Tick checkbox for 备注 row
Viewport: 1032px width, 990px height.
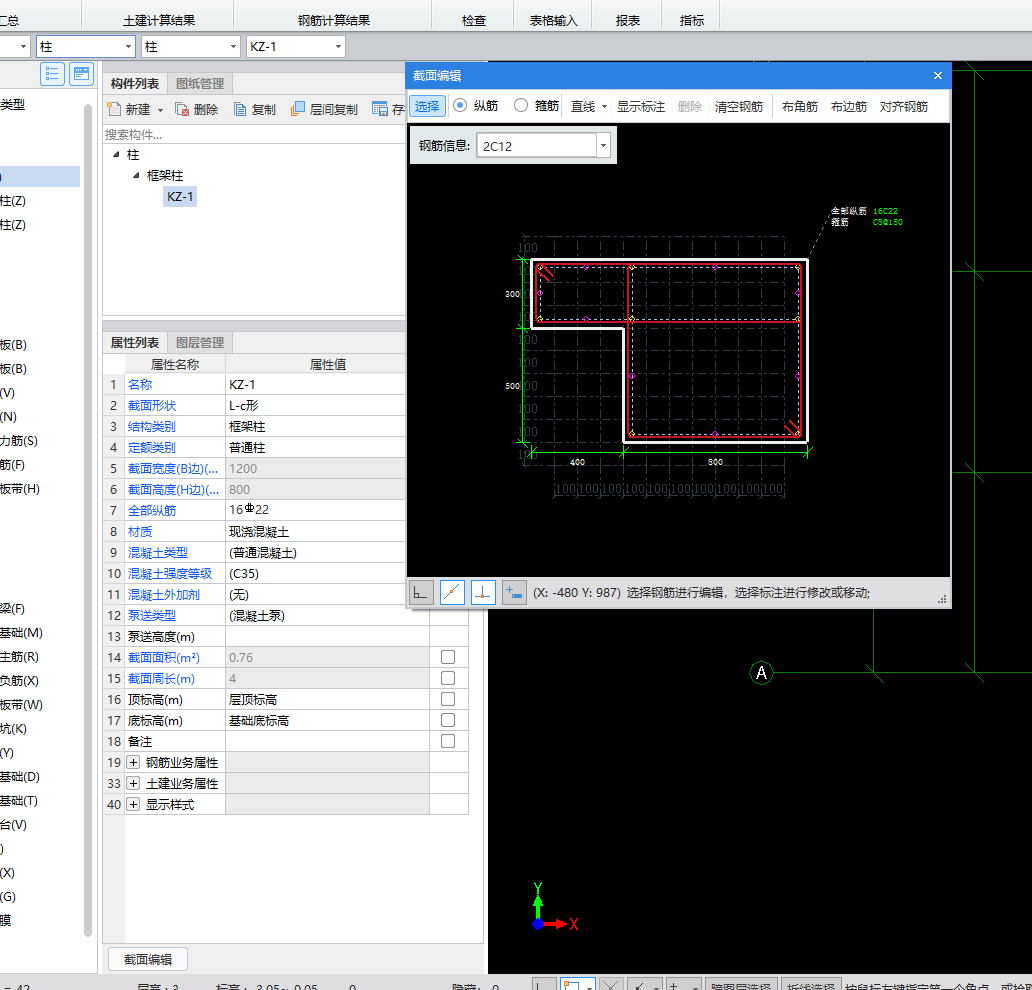448,741
